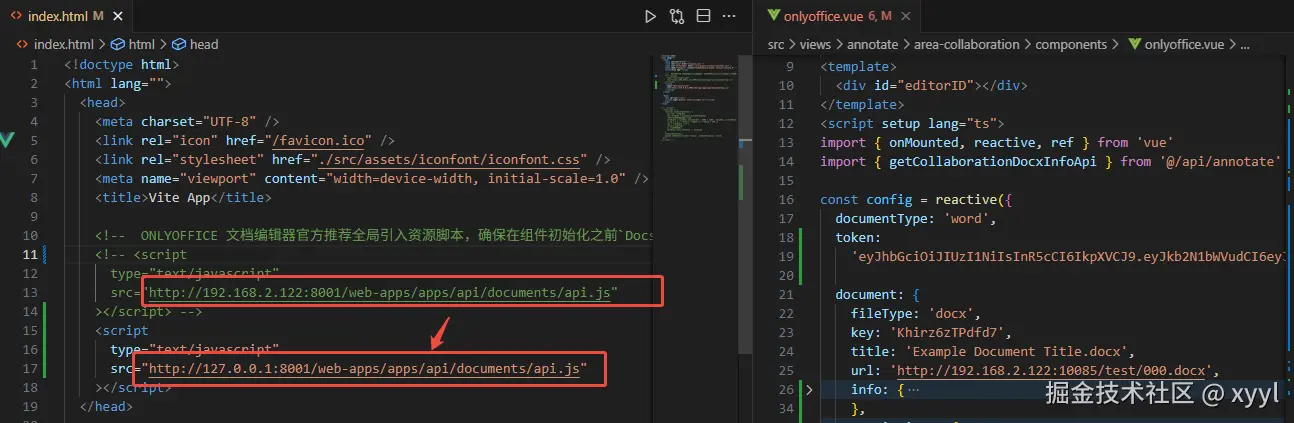
Task: Open the annotate folder breadcrumb
Action: pos(873,44)
